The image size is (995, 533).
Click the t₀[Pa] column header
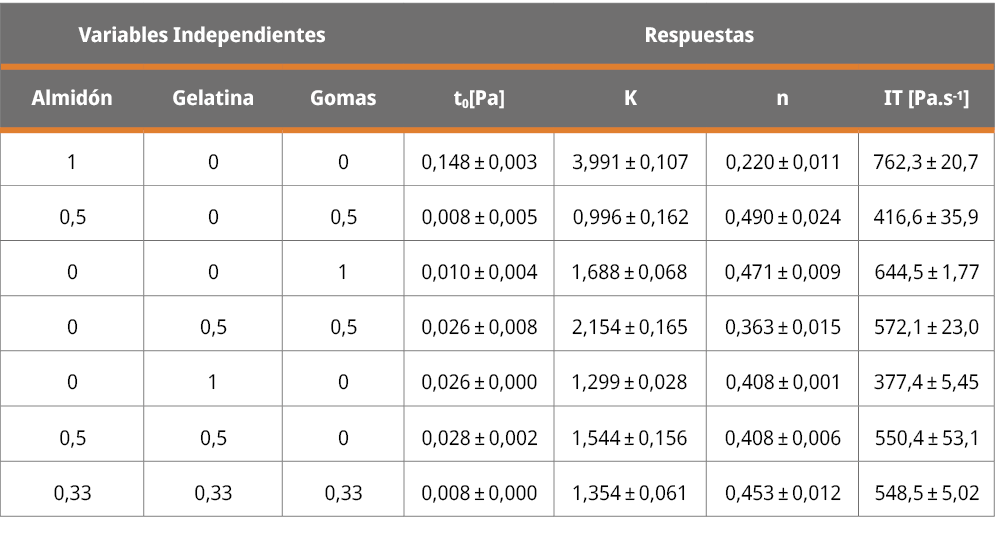[x=479, y=98]
